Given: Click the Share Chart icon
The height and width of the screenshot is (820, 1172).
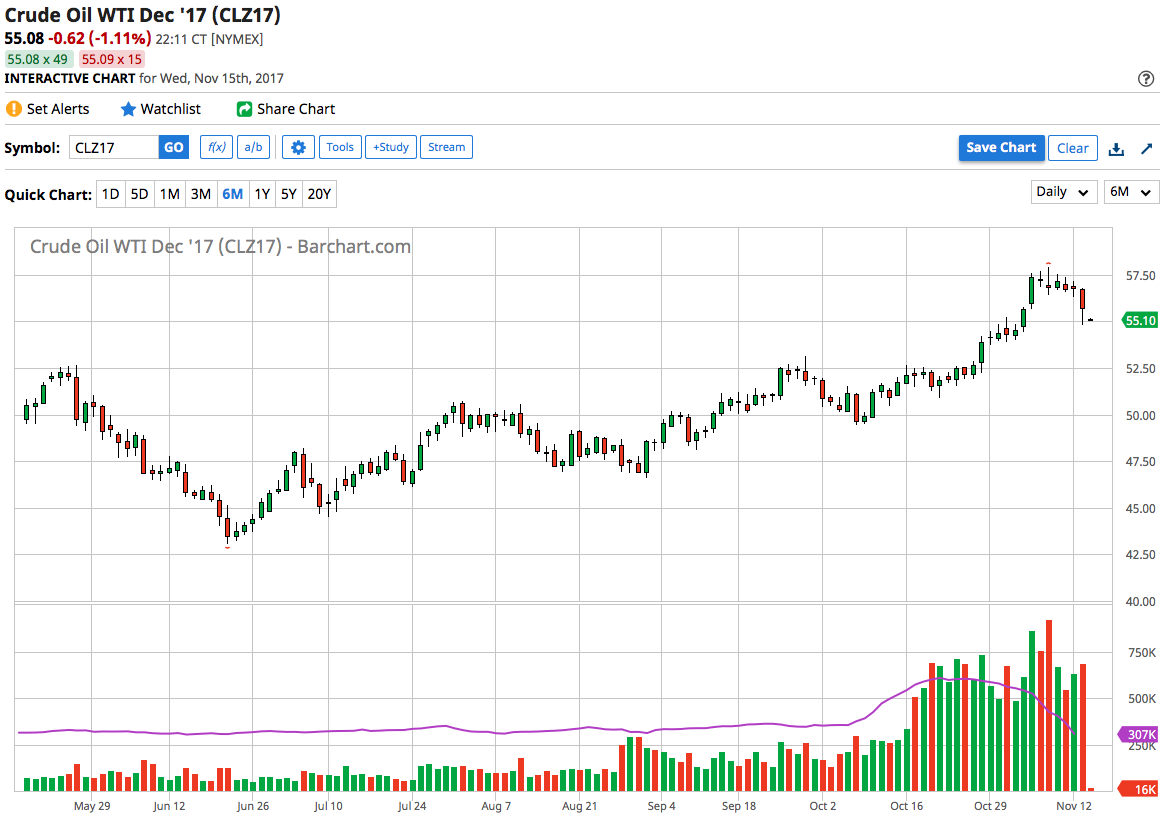Looking at the screenshot, I should 244,109.
